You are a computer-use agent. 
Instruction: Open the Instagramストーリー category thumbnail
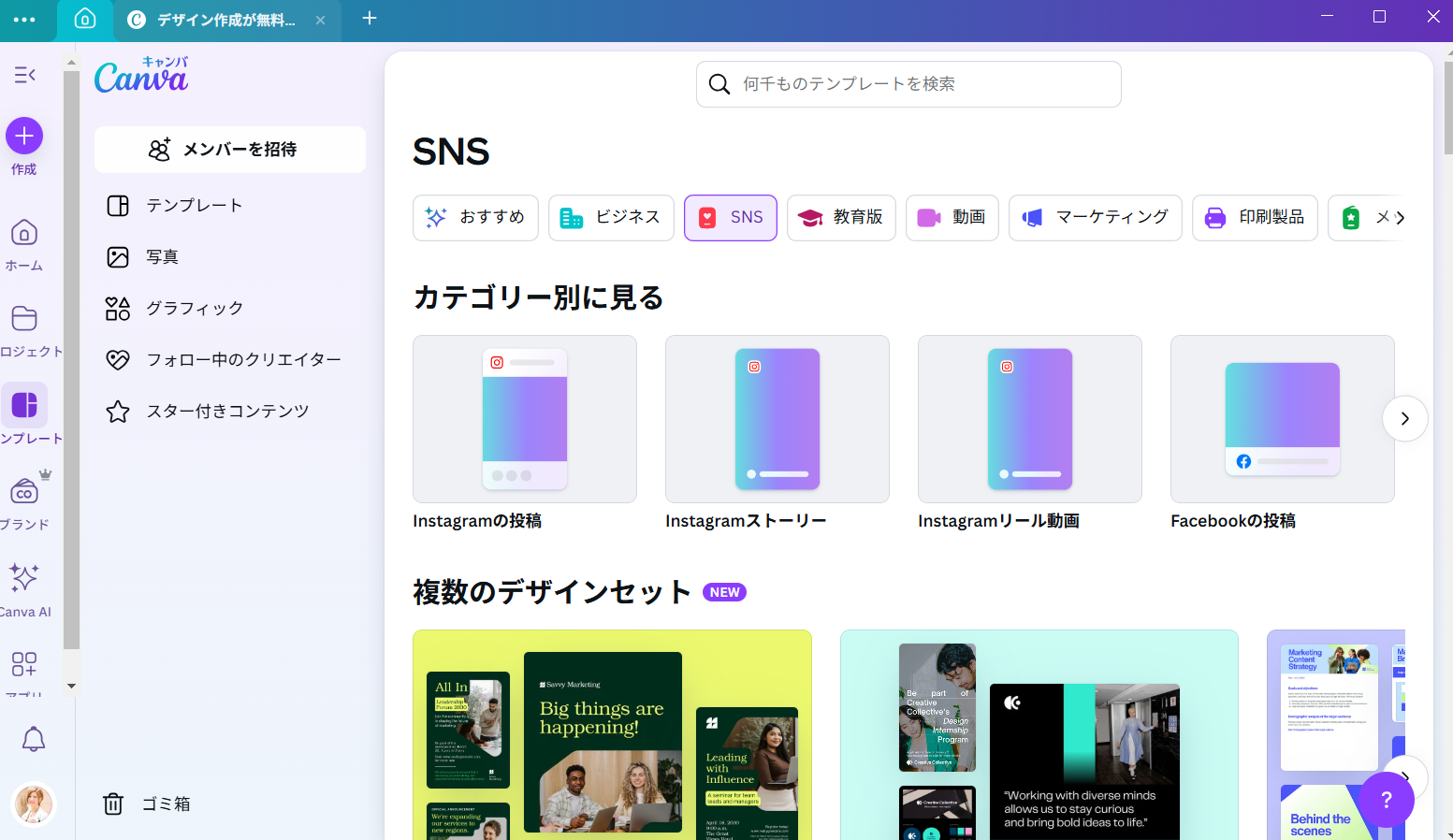click(777, 419)
